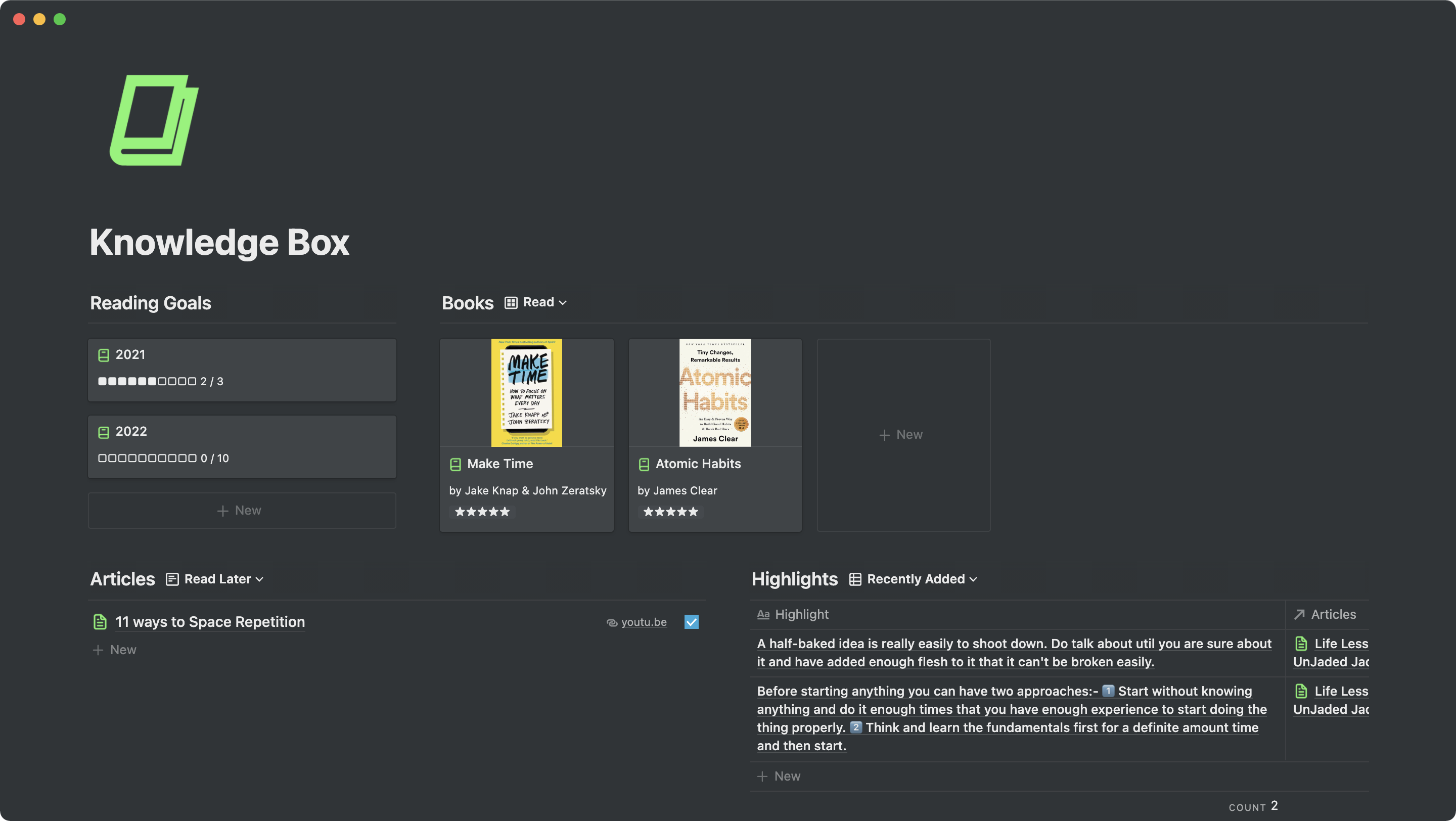This screenshot has width=1456, height=821.
Task: Click the Highlight column header
Action: point(801,614)
